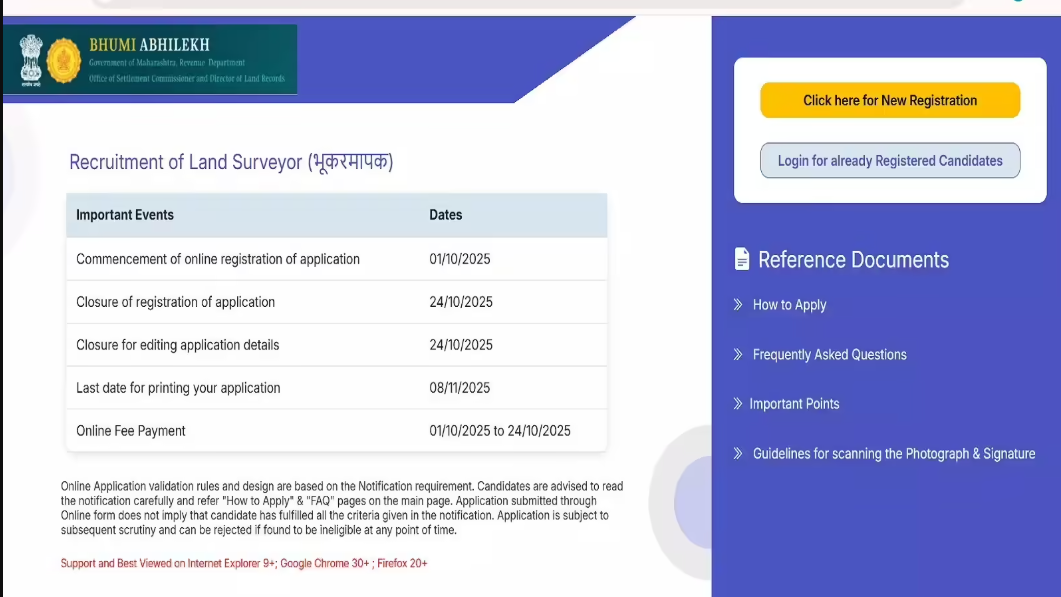View Guidelines for scanning Photograph and Signature
1061x597 pixels.
(893, 453)
